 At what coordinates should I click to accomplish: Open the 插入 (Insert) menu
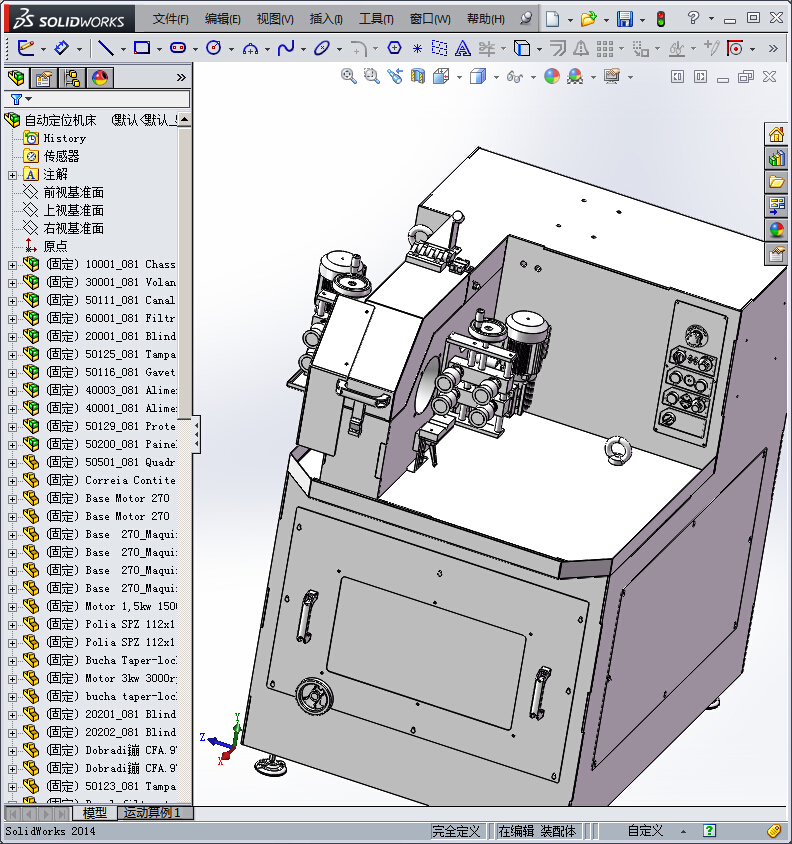click(x=326, y=19)
